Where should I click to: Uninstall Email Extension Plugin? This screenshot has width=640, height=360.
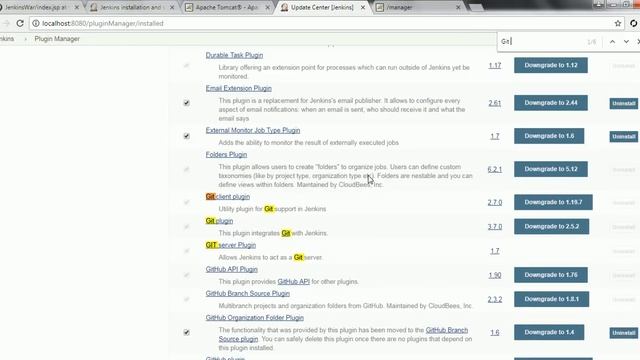[624, 103]
